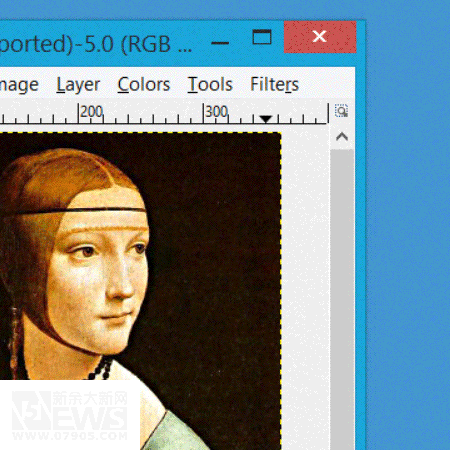Image resolution: width=450 pixels, height=450 pixels.
Task: Open the Tools menu
Action: (210, 84)
